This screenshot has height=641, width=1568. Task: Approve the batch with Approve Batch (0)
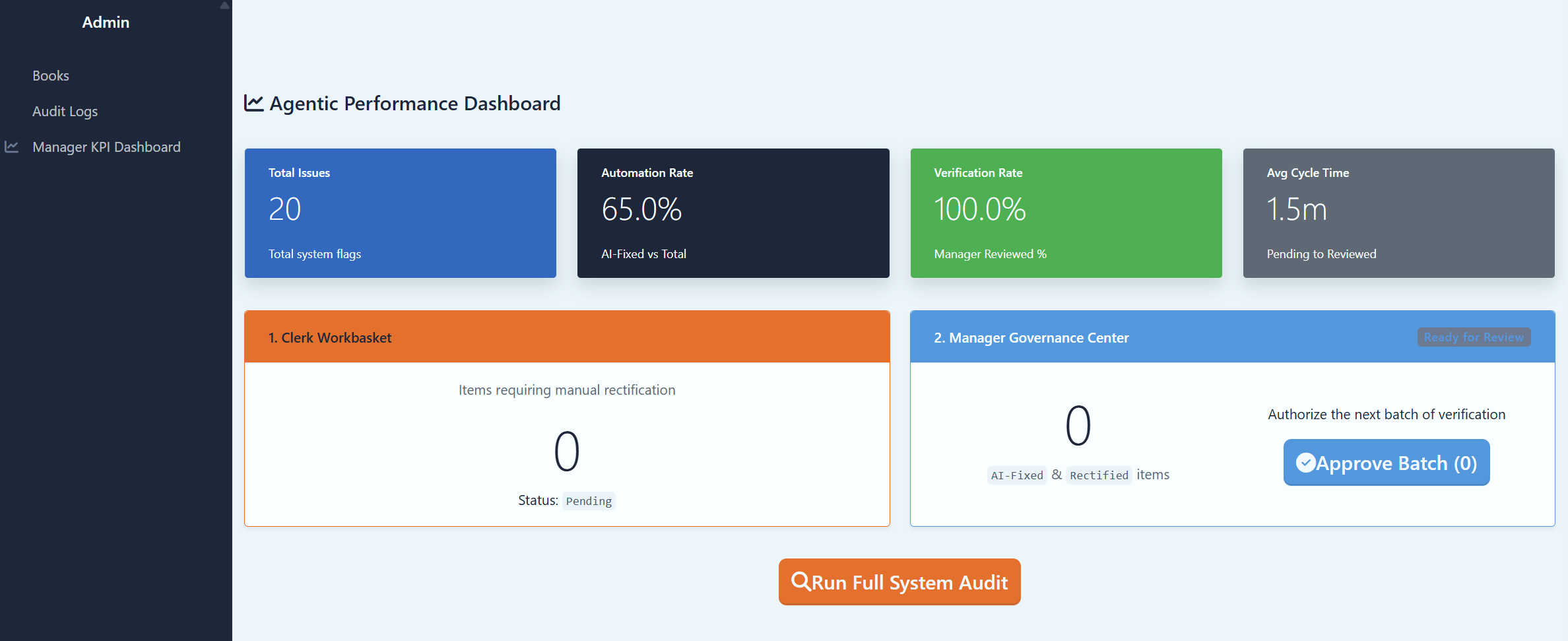[1387, 463]
